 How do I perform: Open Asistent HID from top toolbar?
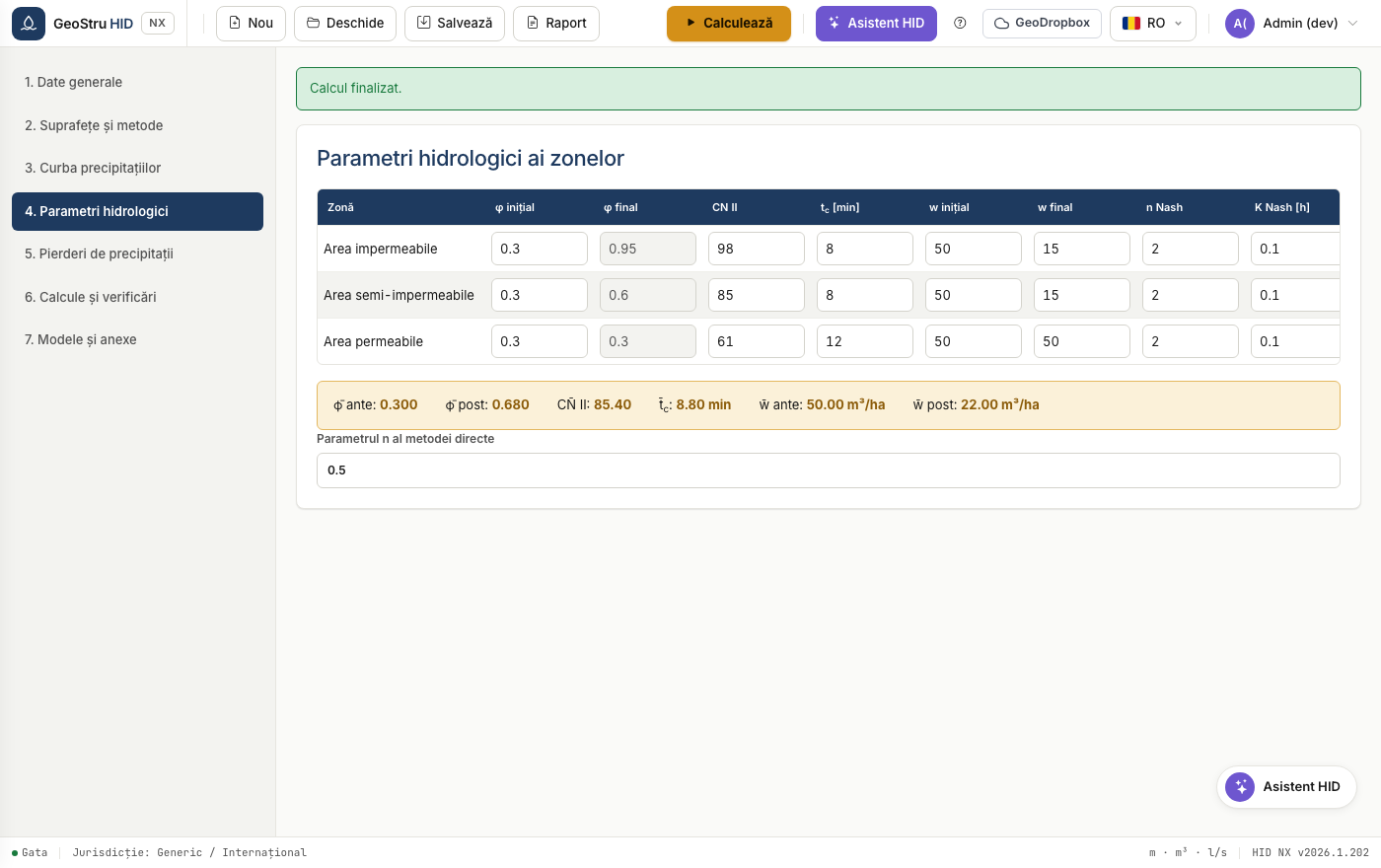point(876,23)
